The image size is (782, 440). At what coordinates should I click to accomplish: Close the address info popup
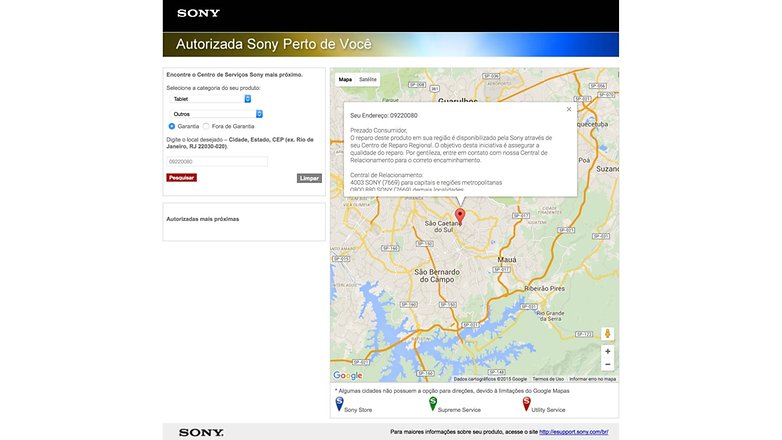point(569,109)
